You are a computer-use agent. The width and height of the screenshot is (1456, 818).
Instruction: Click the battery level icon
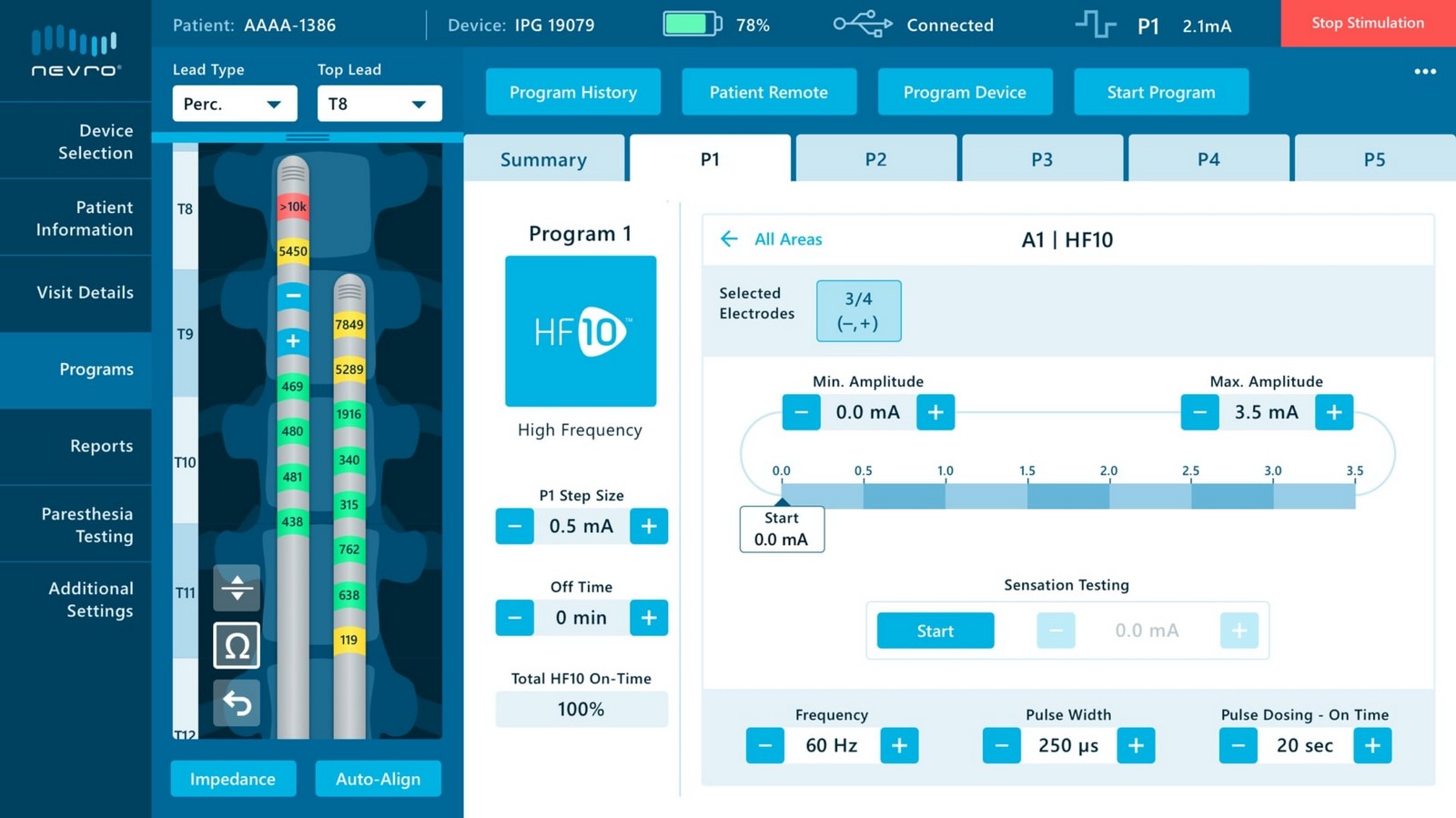[693, 25]
